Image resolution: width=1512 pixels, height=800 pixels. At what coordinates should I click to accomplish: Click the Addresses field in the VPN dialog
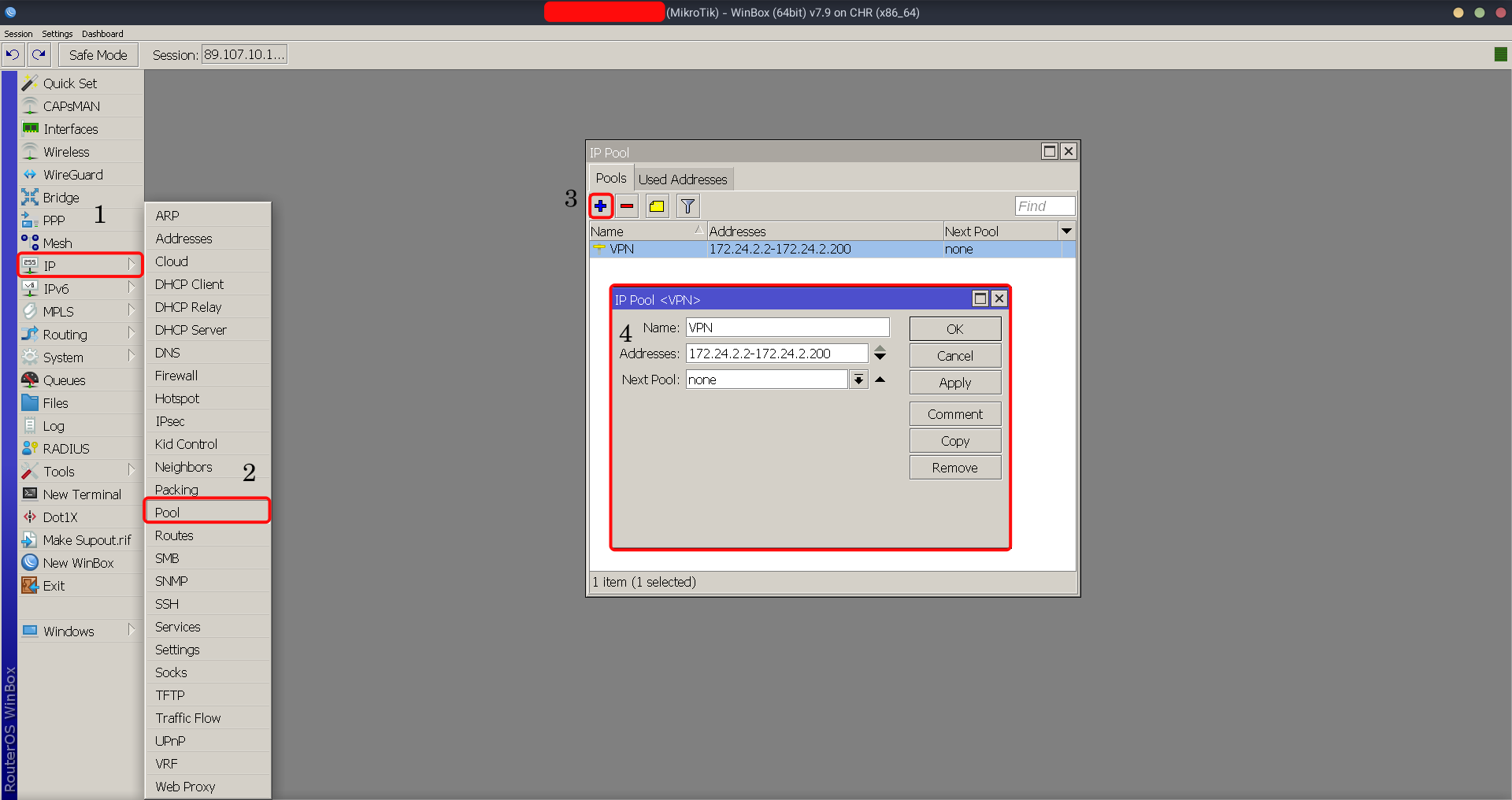776,354
